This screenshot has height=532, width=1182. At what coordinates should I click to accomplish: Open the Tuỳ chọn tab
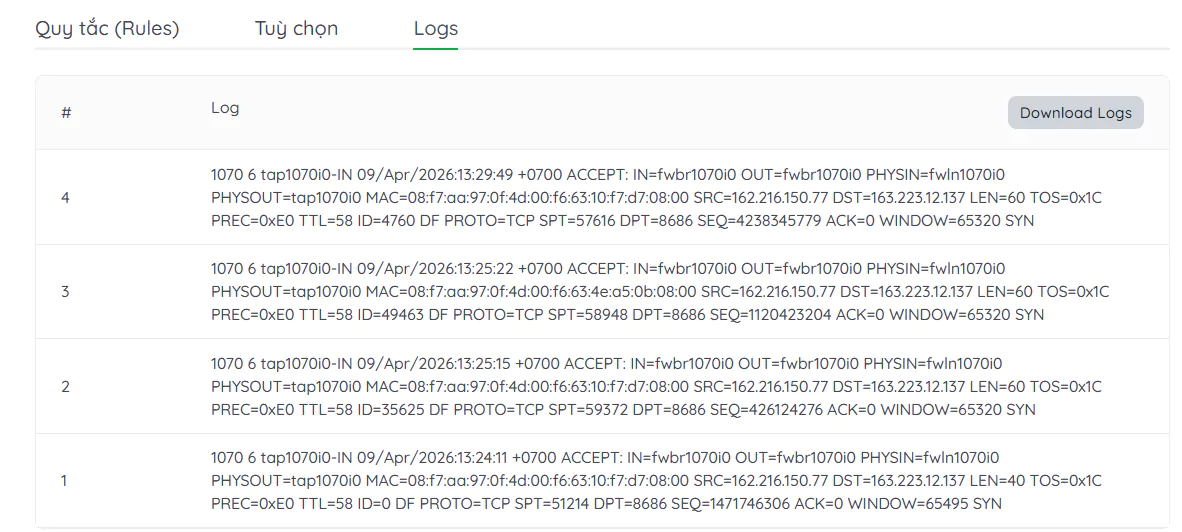296,28
